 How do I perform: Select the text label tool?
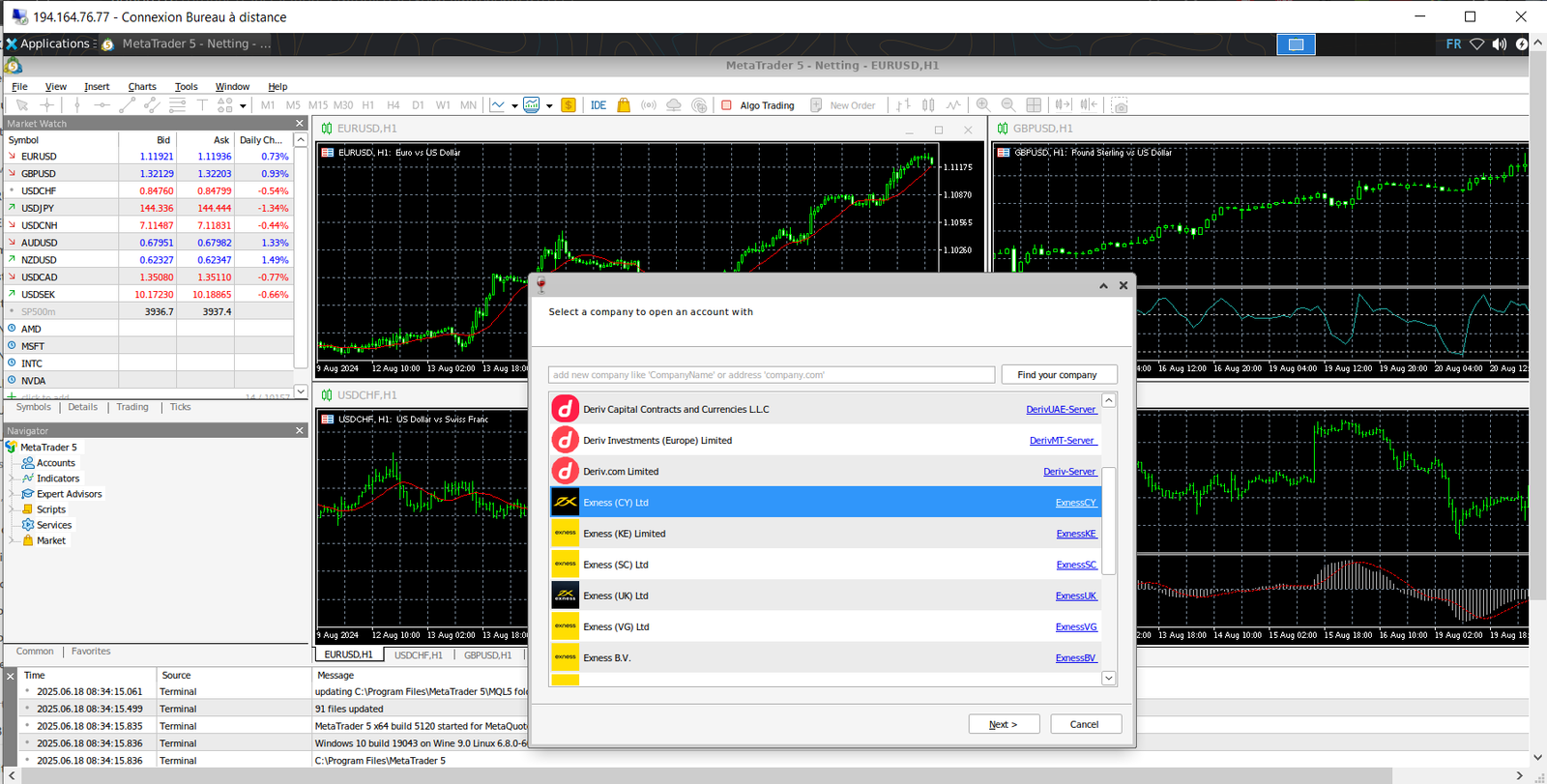(x=202, y=105)
